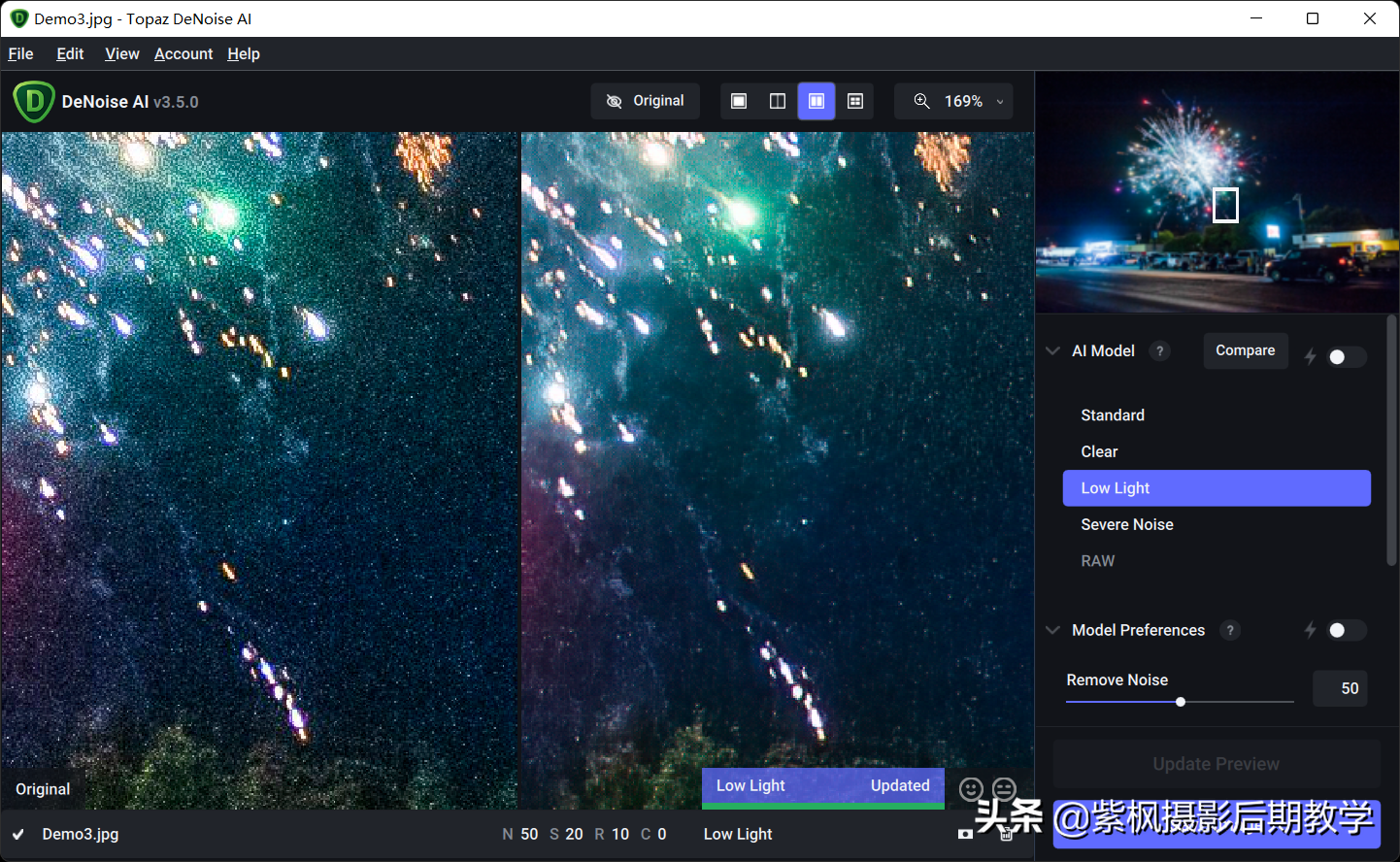Select the Low Light AI model
The height and width of the screenshot is (862, 1400).
(1217, 488)
